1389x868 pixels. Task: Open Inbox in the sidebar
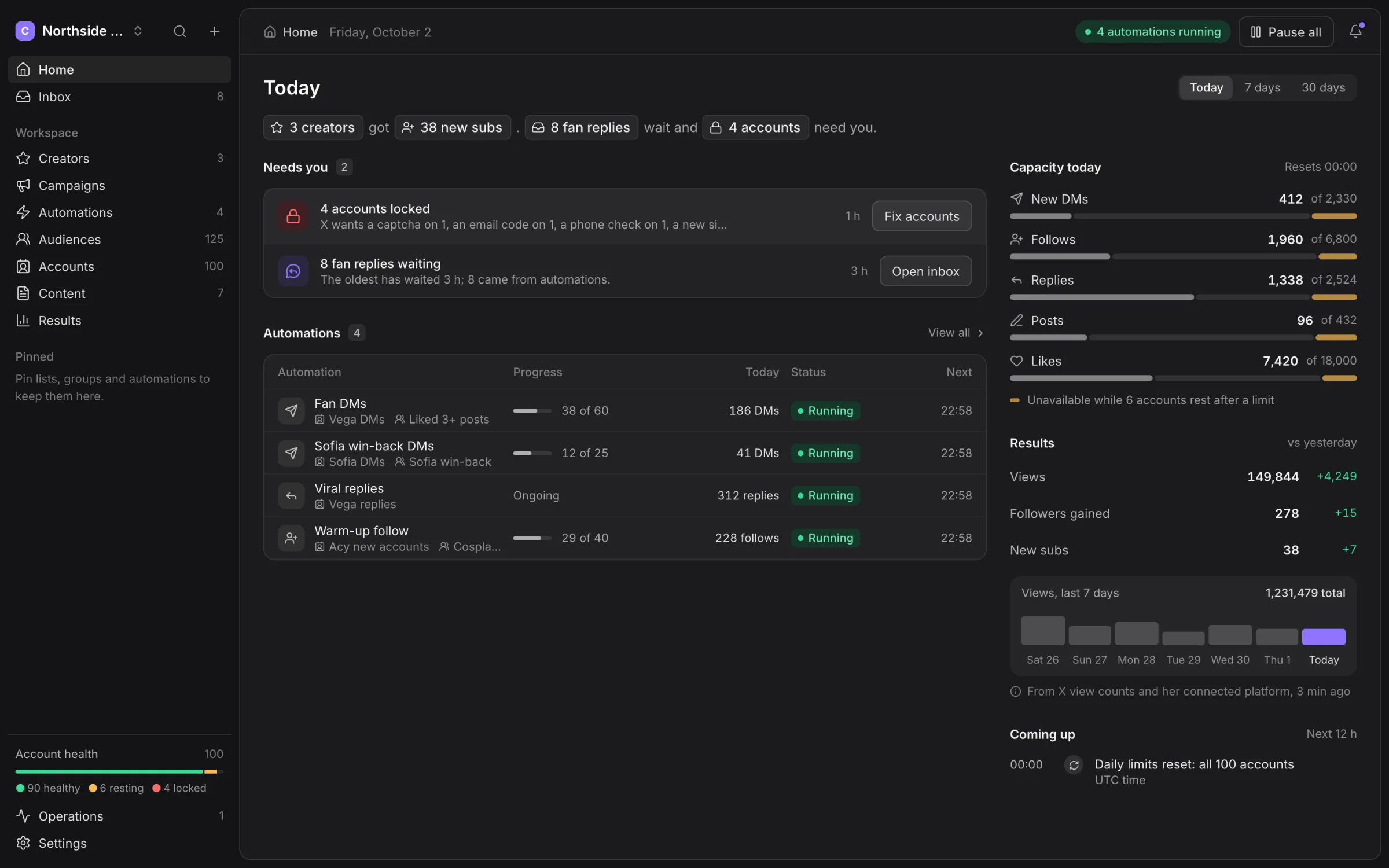click(119, 97)
